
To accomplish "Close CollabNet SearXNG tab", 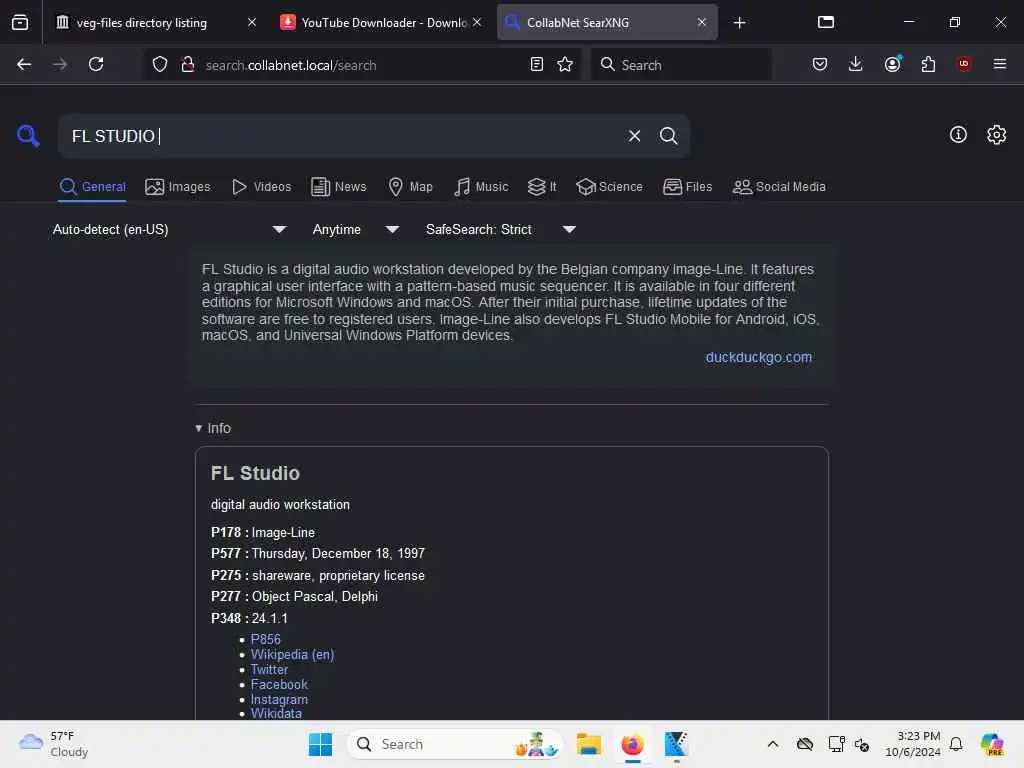I will tap(702, 22).
